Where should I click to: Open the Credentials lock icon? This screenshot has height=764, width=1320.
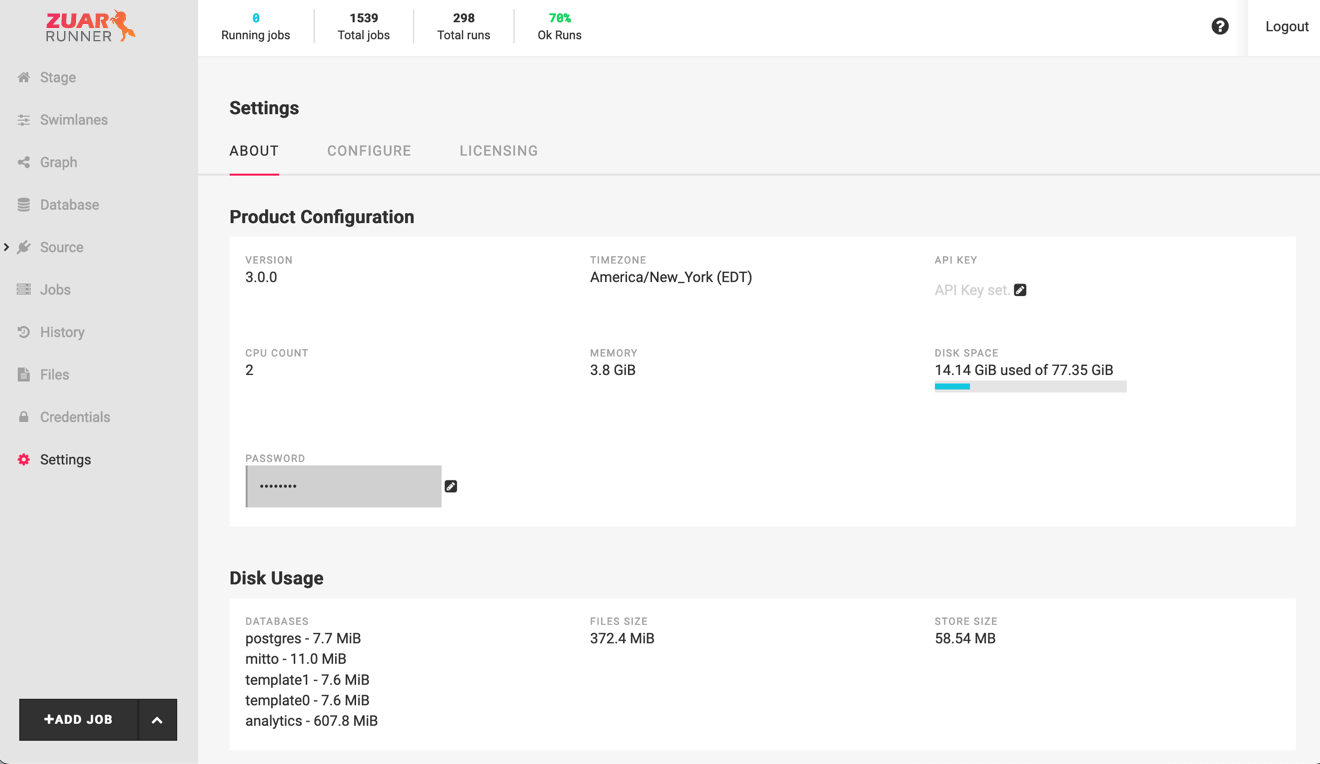point(24,417)
